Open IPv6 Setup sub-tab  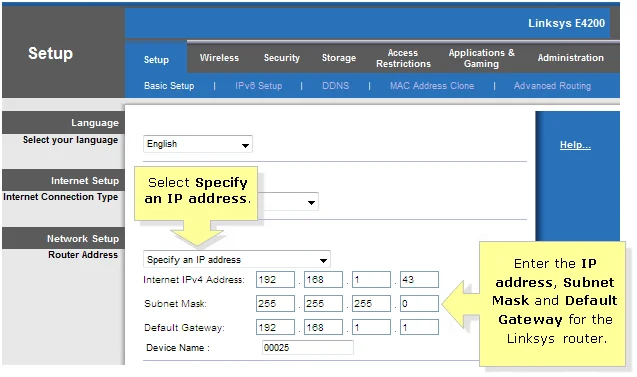point(258,86)
